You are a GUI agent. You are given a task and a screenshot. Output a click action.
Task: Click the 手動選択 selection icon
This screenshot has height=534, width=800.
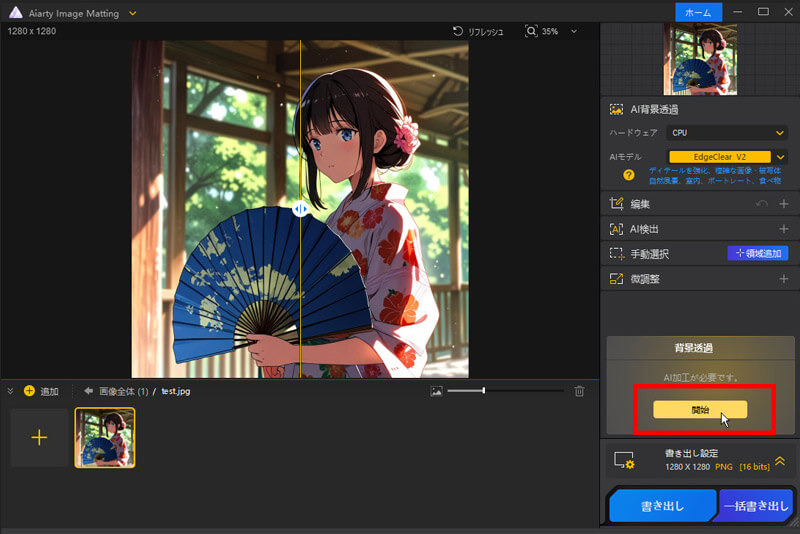pyautogui.click(x=616, y=253)
